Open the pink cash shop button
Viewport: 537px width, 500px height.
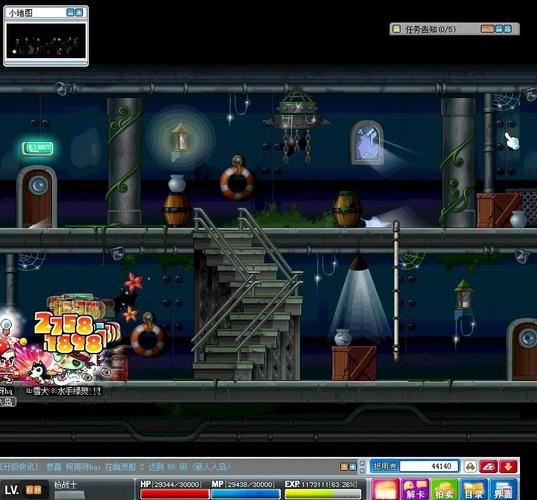click(386, 490)
